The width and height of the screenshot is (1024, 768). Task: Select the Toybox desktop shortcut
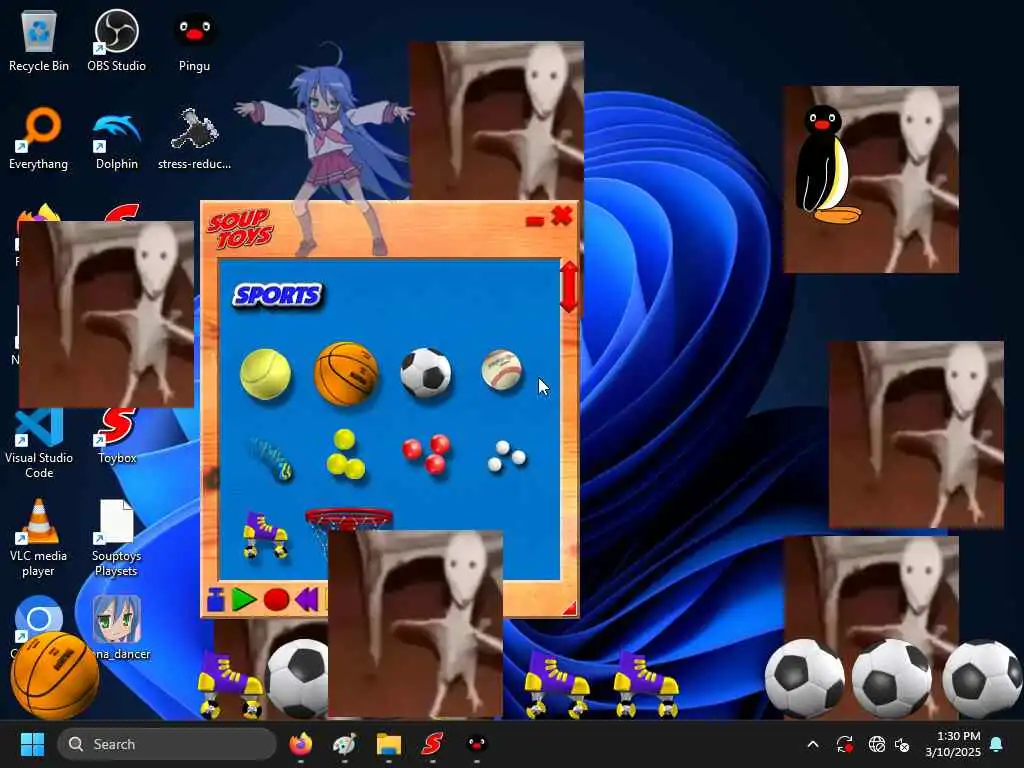pos(118,436)
